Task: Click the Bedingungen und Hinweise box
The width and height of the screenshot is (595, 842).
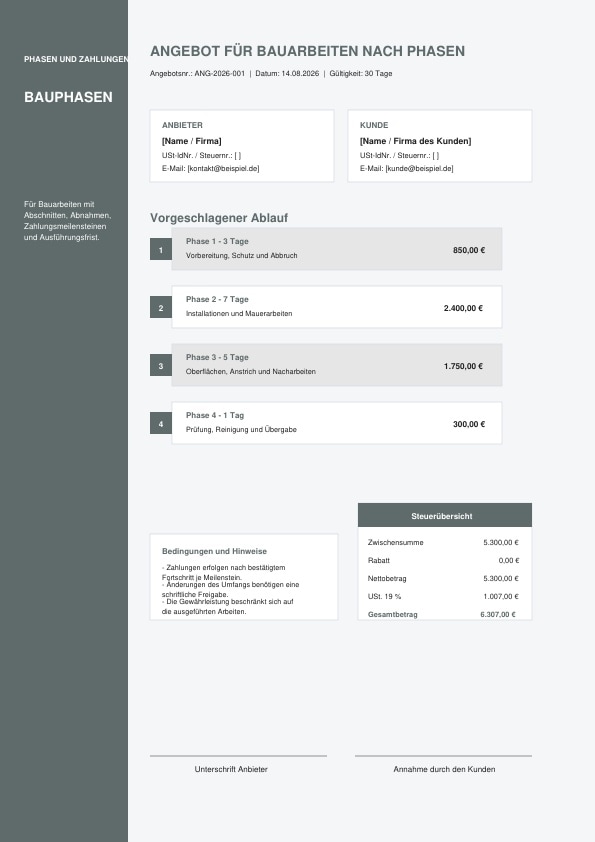Action: click(244, 577)
